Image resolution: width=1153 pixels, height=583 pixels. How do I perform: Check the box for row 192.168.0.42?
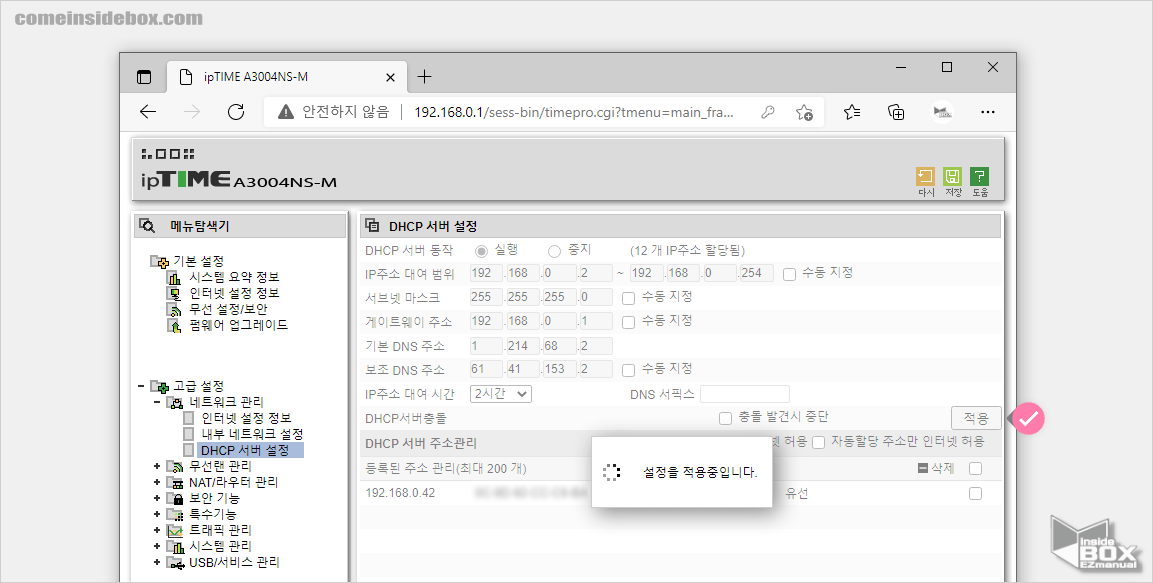point(975,493)
